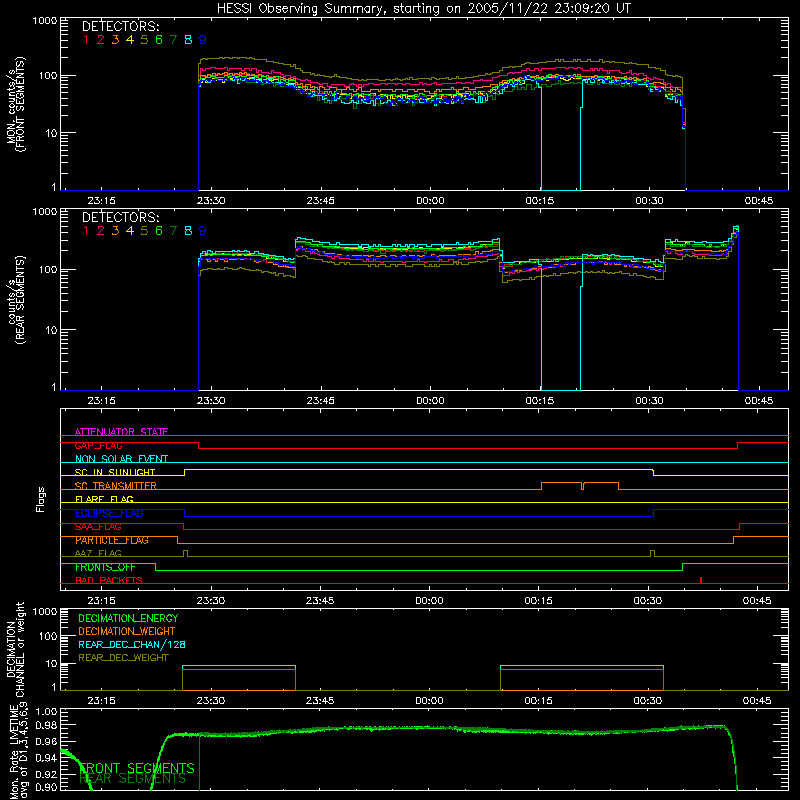Image resolution: width=800 pixels, height=800 pixels.
Task: Click the DECIMATION CHANNEL or weight axis title
Action: tap(15, 649)
